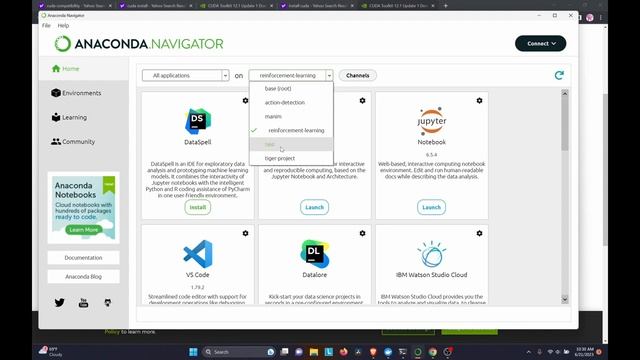Click the Datalore application logo
Viewport: 640px width, 360px height.
point(315,254)
